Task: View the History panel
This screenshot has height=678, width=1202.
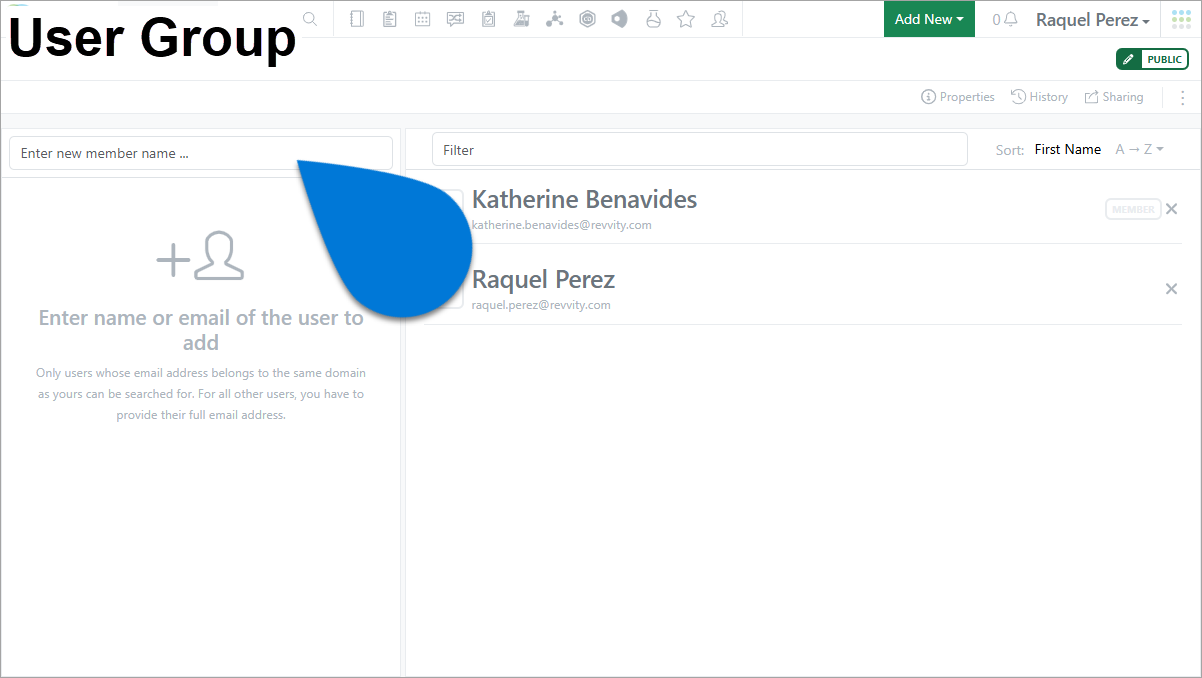Action: click(x=1039, y=97)
